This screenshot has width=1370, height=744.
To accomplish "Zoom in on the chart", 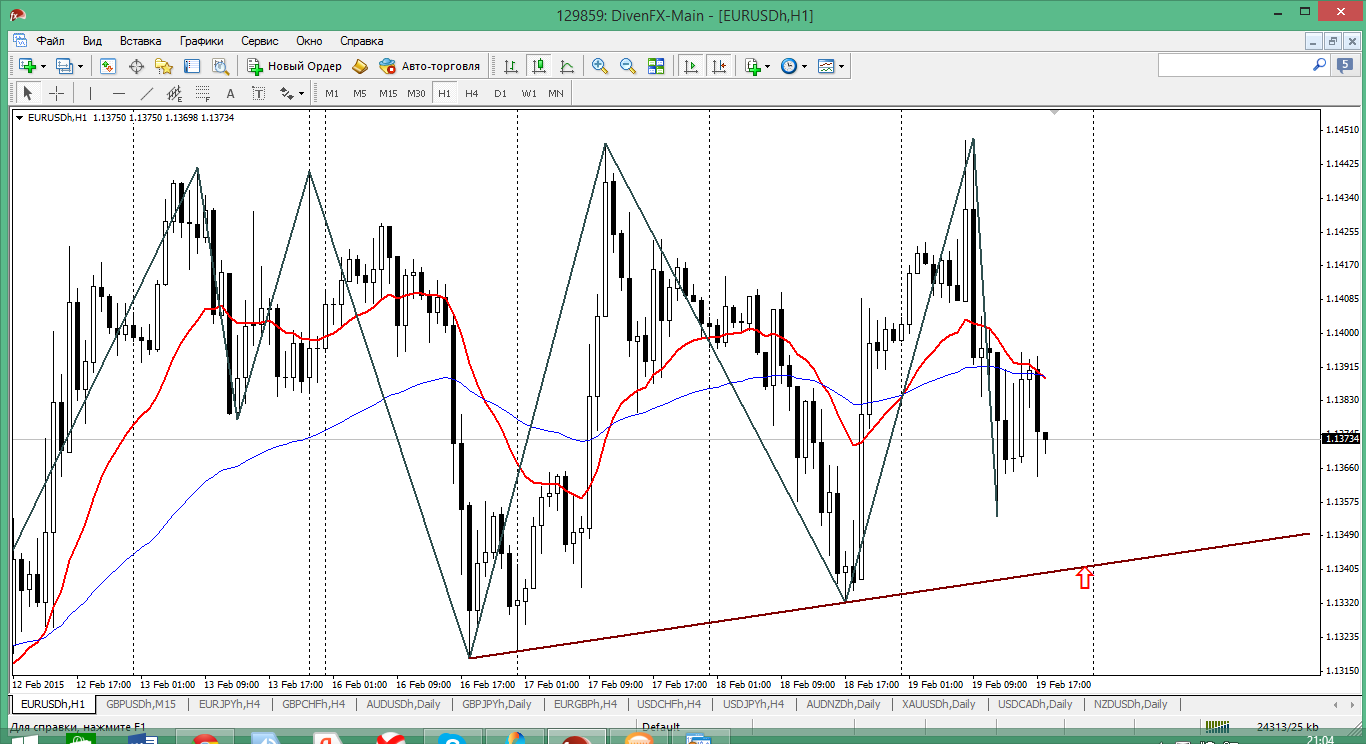I will tap(600, 66).
